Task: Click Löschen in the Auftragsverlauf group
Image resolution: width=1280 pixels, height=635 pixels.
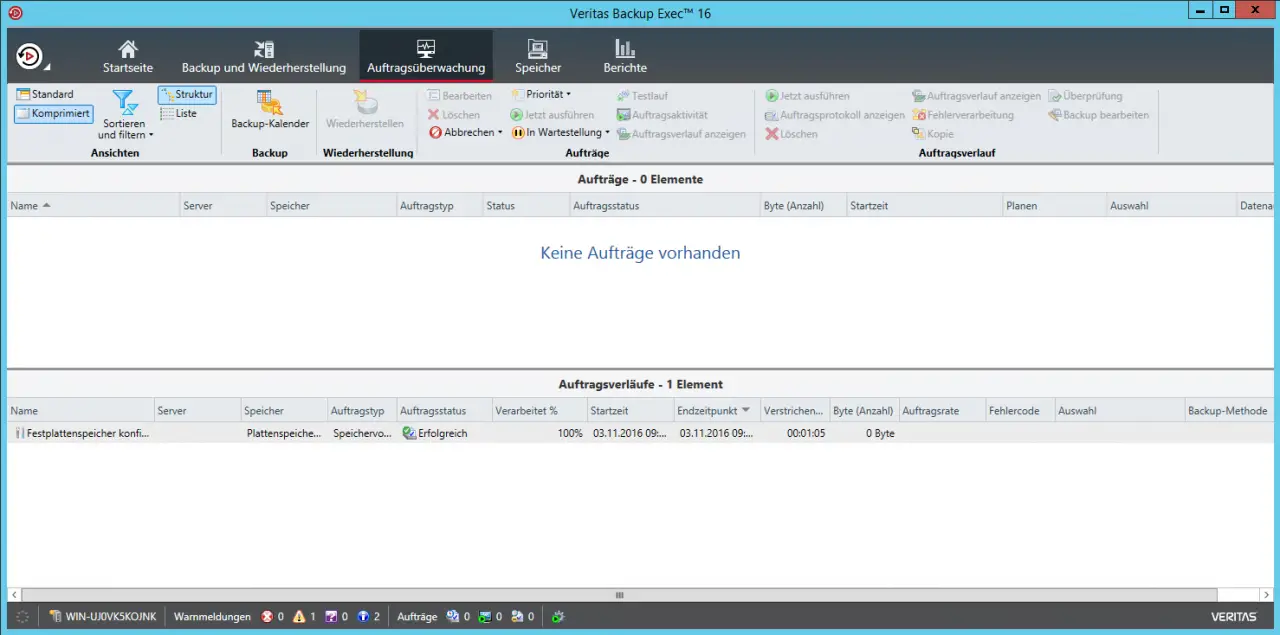Action: (x=791, y=134)
